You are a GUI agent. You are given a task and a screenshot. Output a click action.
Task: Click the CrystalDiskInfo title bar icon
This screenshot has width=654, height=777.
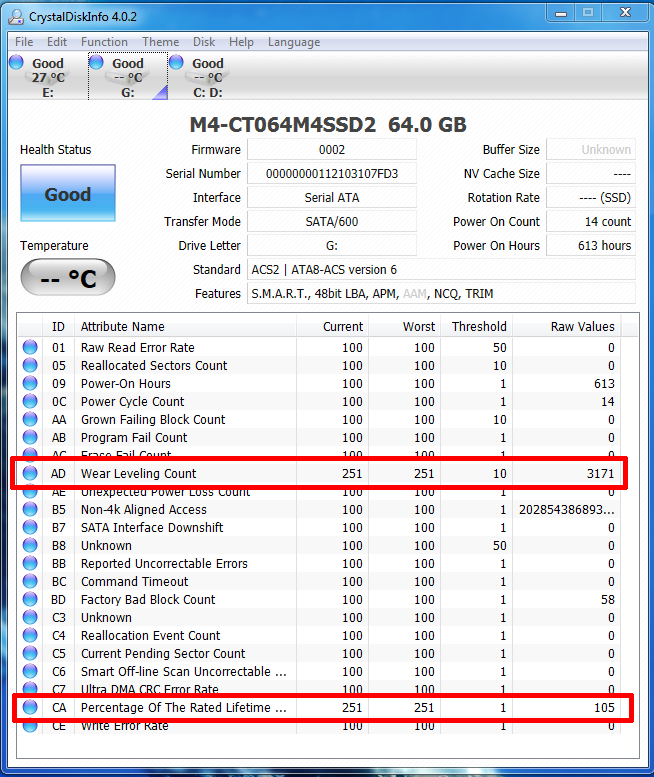[x=16, y=17]
